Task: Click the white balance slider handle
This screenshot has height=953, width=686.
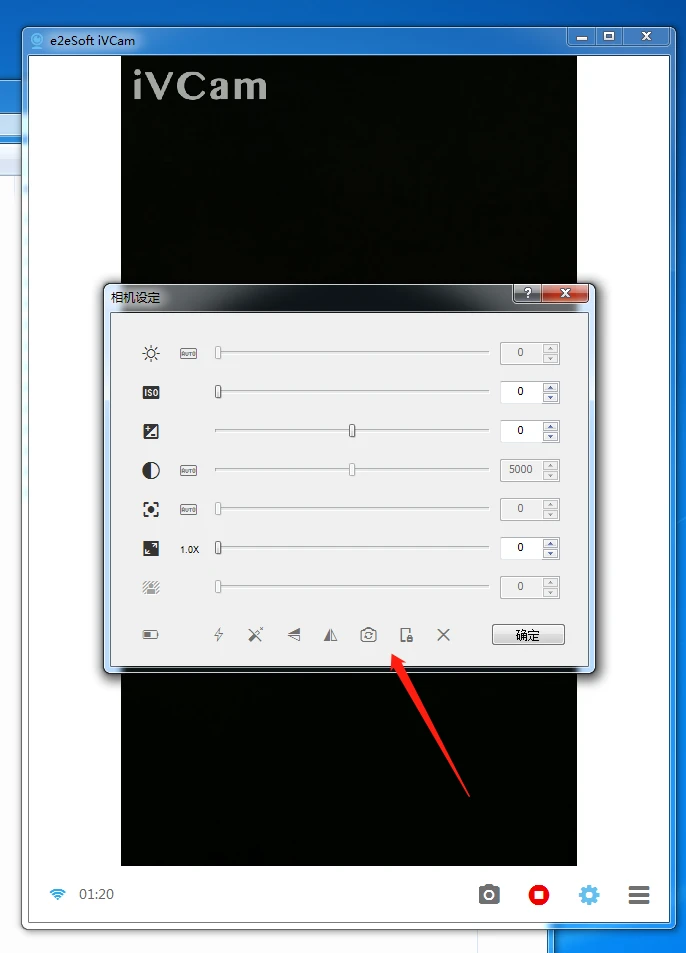Action: coord(352,470)
